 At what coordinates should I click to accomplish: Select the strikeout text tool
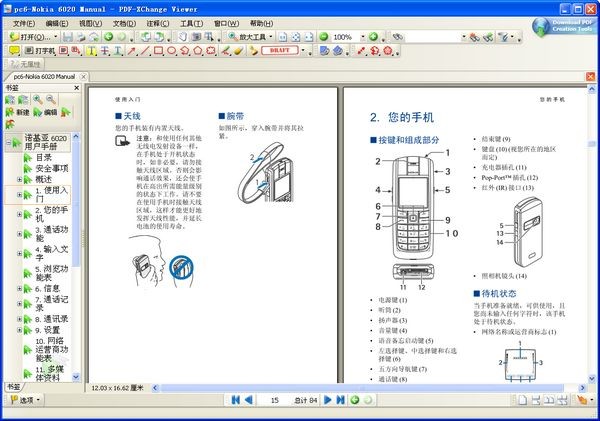pos(104,51)
